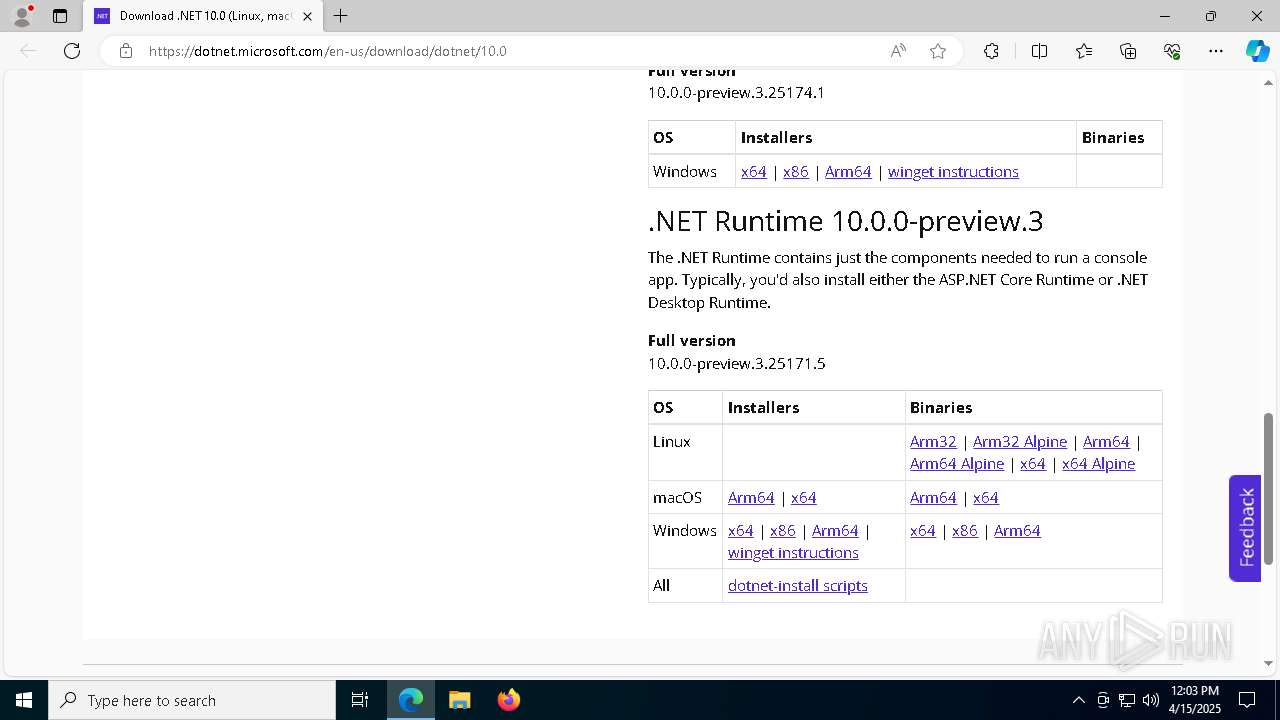Download Linux x64 Alpine binaries
Screen dimensions: 1280x720
click(1098, 464)
